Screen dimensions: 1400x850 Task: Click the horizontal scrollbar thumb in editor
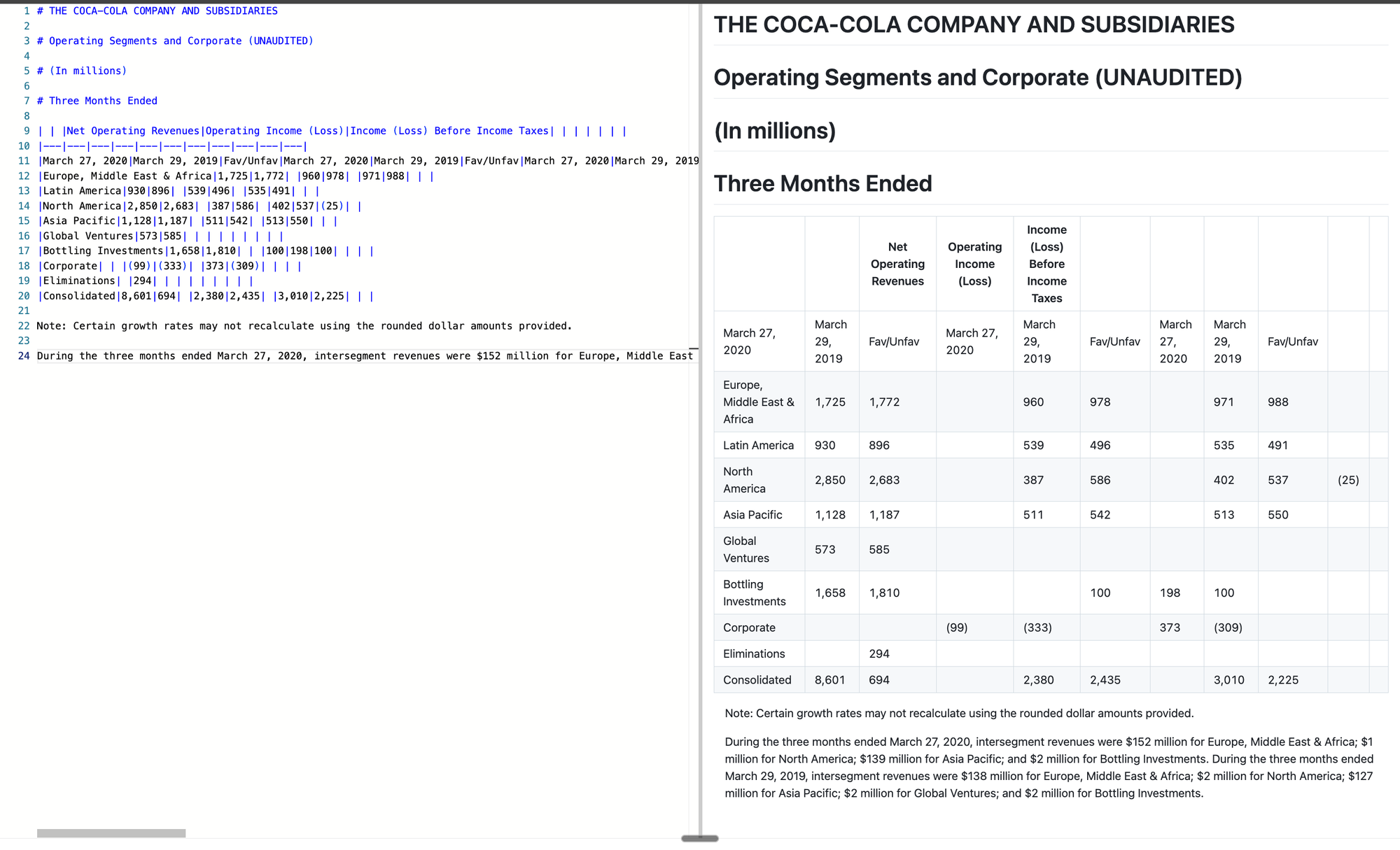[111, 833]
